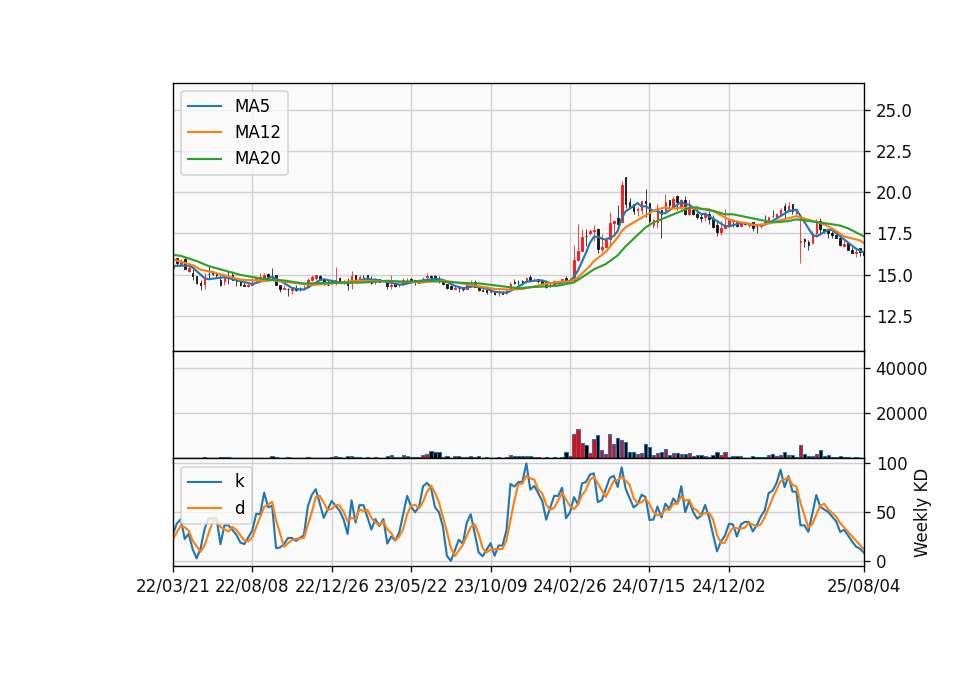Click the k legend label
This screenshot has height=690, width=960.
coord(239,481)
